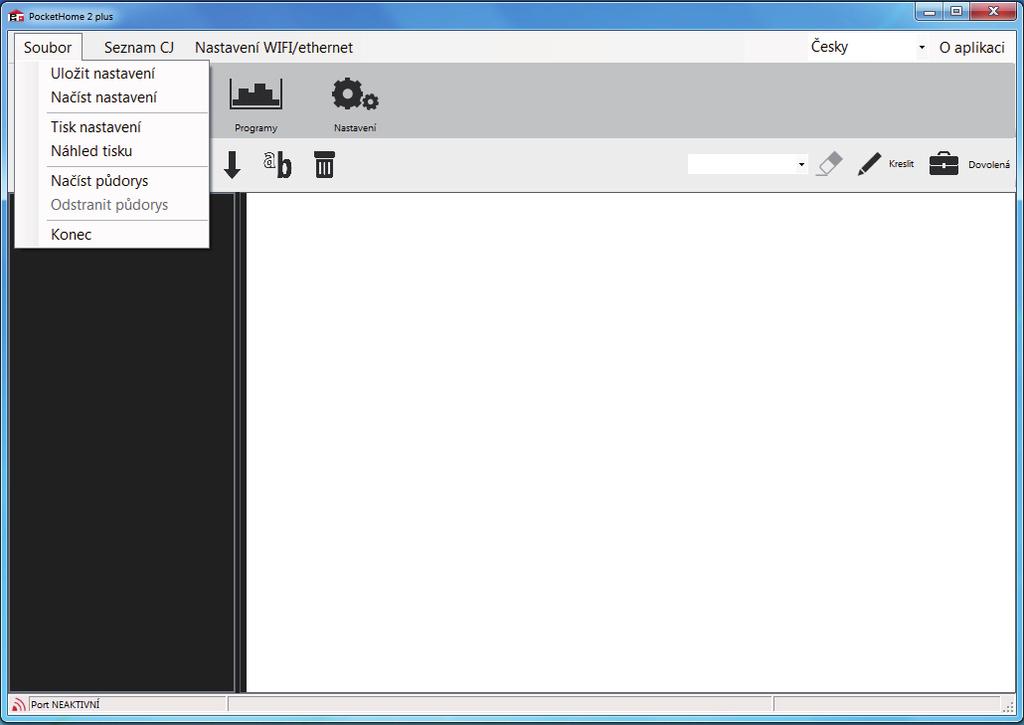Image resolution: width=1024 pixels, height=725 pixels.
Task: Click the port status signal icon
Action: [18, 705]
